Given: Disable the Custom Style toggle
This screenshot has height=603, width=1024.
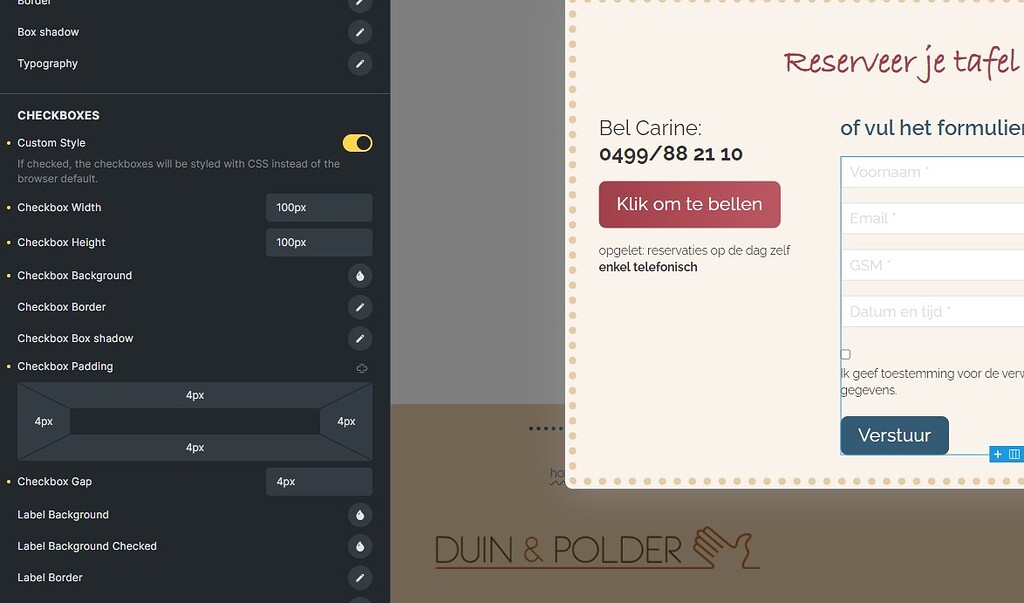Looking at the screenshot, I should [x=357, y=143].
